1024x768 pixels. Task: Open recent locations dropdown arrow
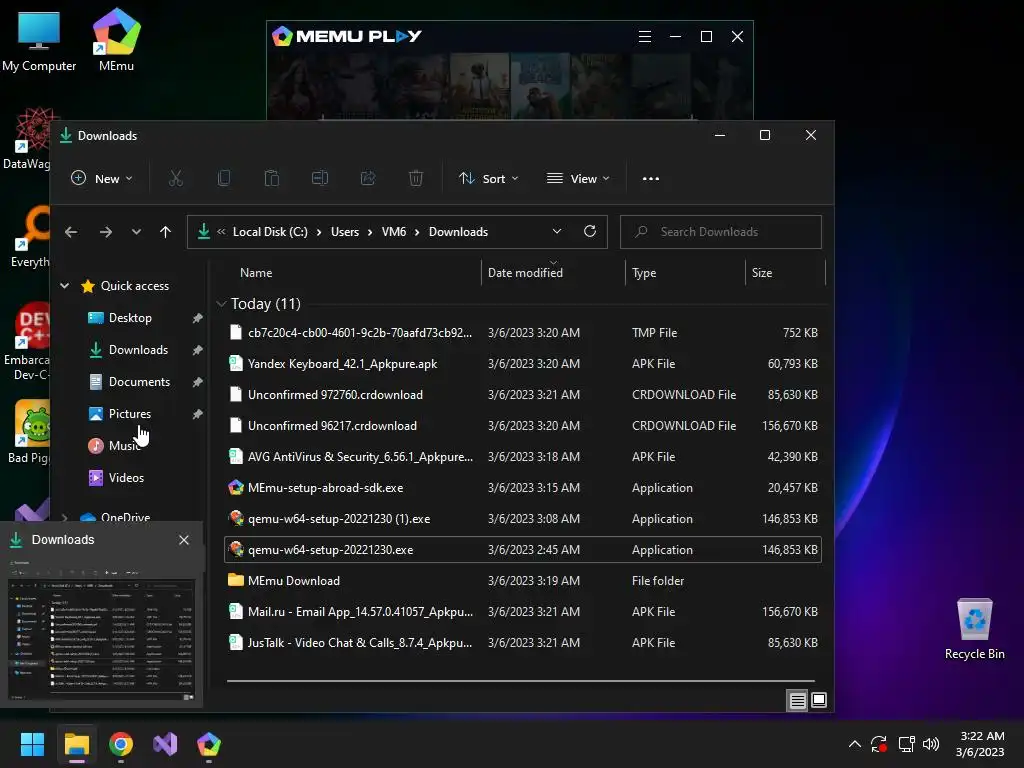[x=136, y=232]
